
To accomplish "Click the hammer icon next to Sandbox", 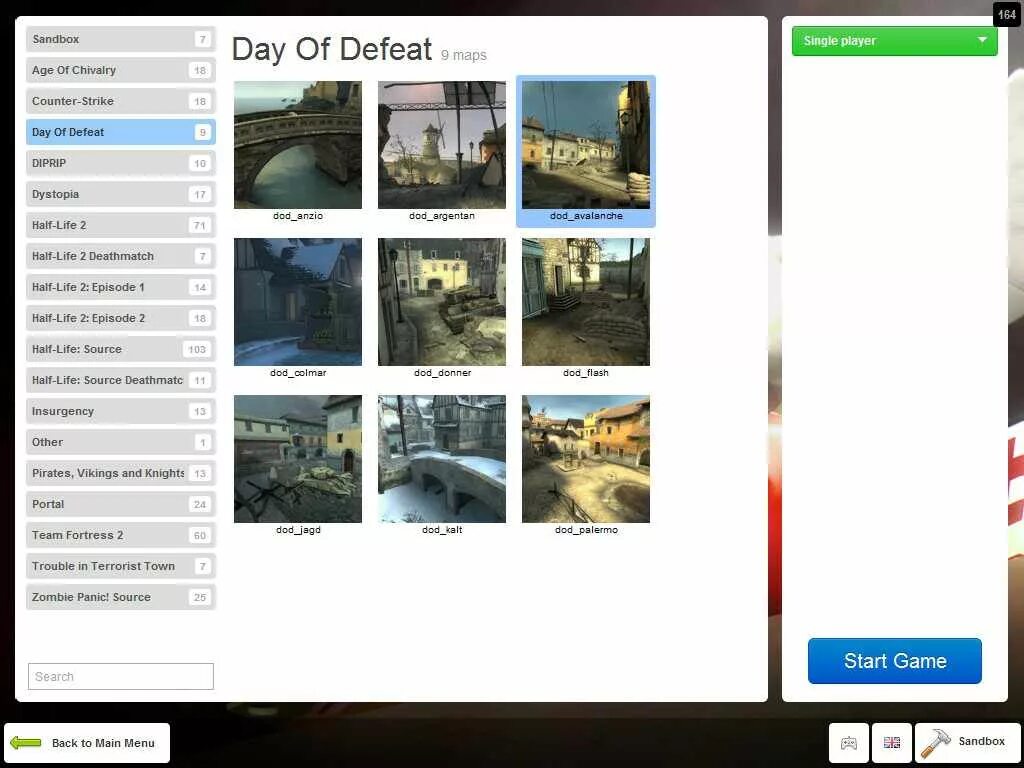I will pyautogui.click(x=935, y=743).
